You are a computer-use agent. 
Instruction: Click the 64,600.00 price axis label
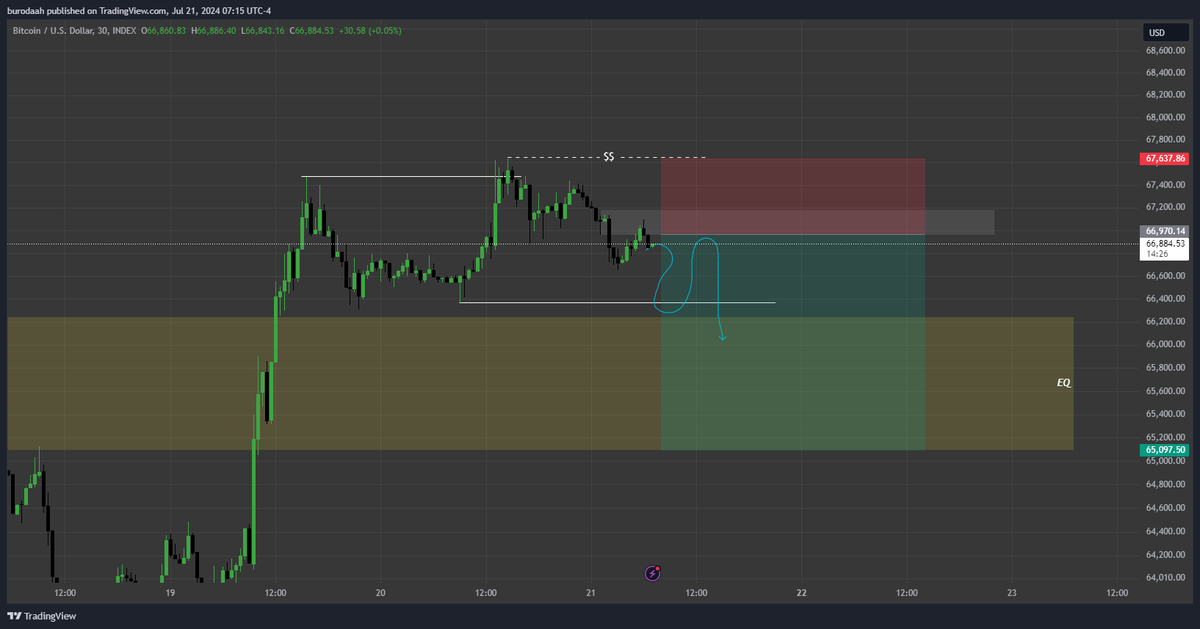1166,508
